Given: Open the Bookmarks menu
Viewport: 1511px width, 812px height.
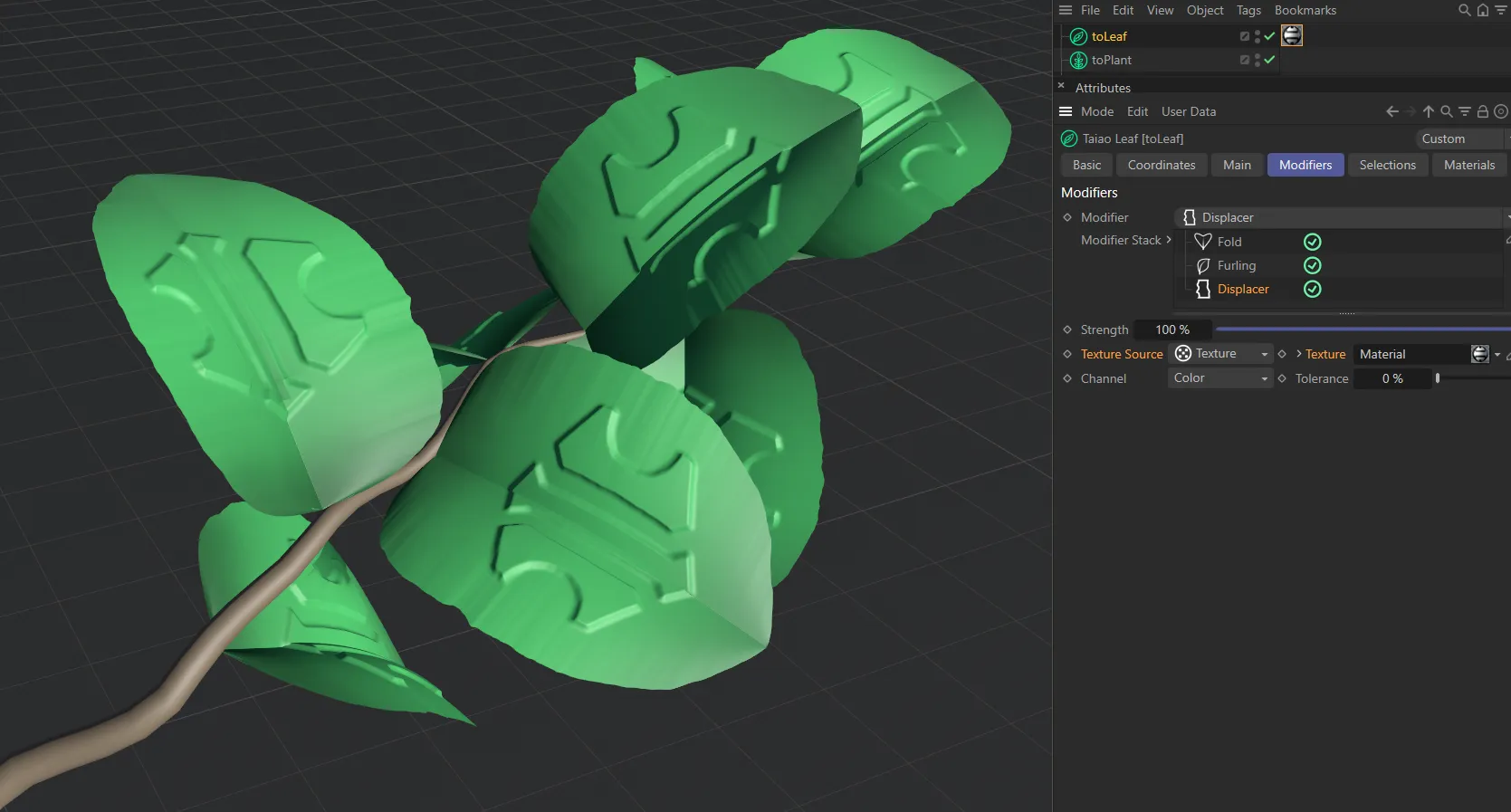Looking at the screenshot, I should click(x=1305, y=10).
